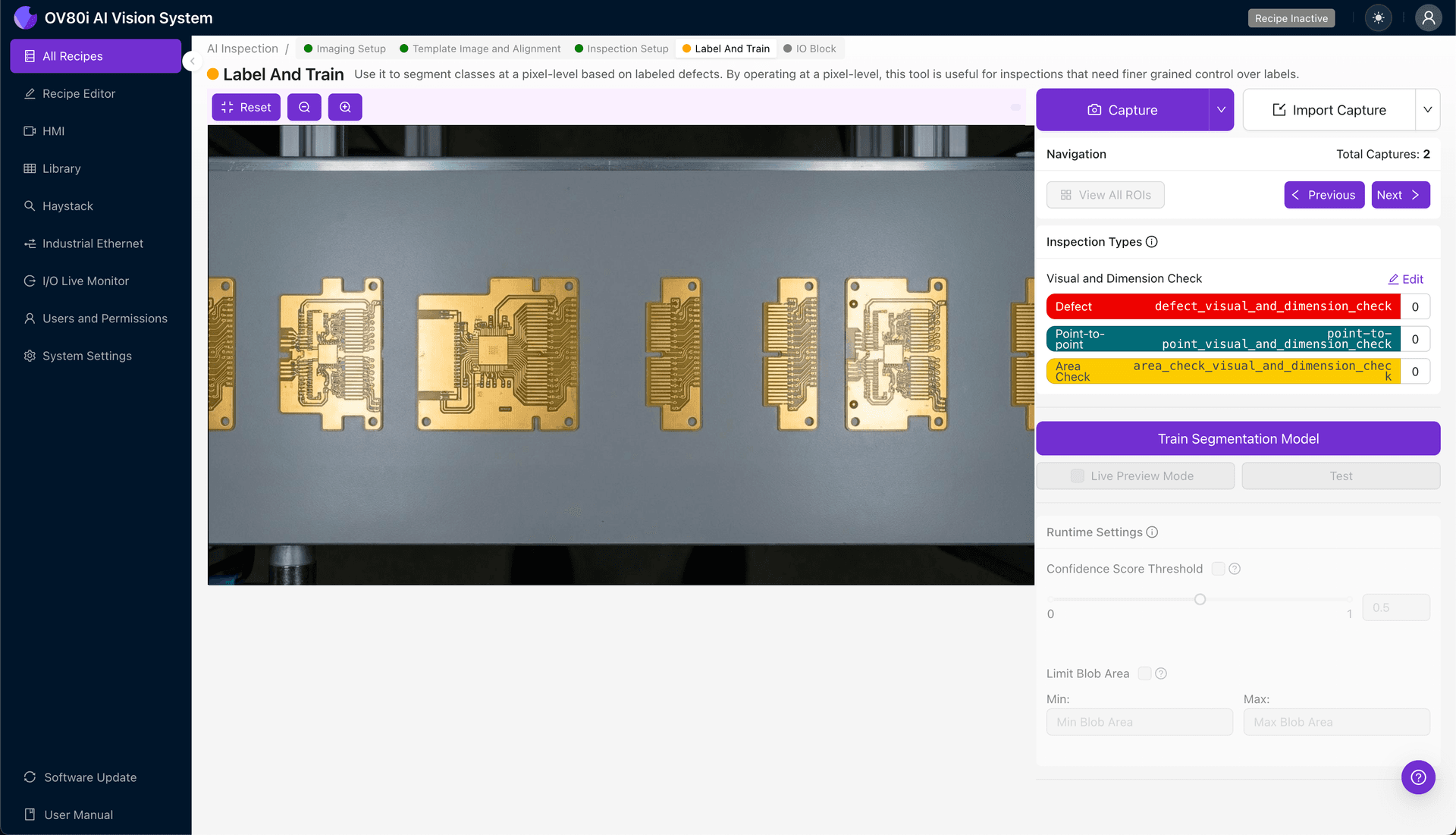Collapse the sidebar with the chevron handle
Viewport: 1456px width, 835px height.
pyautogui.click(x=193, y=61)
